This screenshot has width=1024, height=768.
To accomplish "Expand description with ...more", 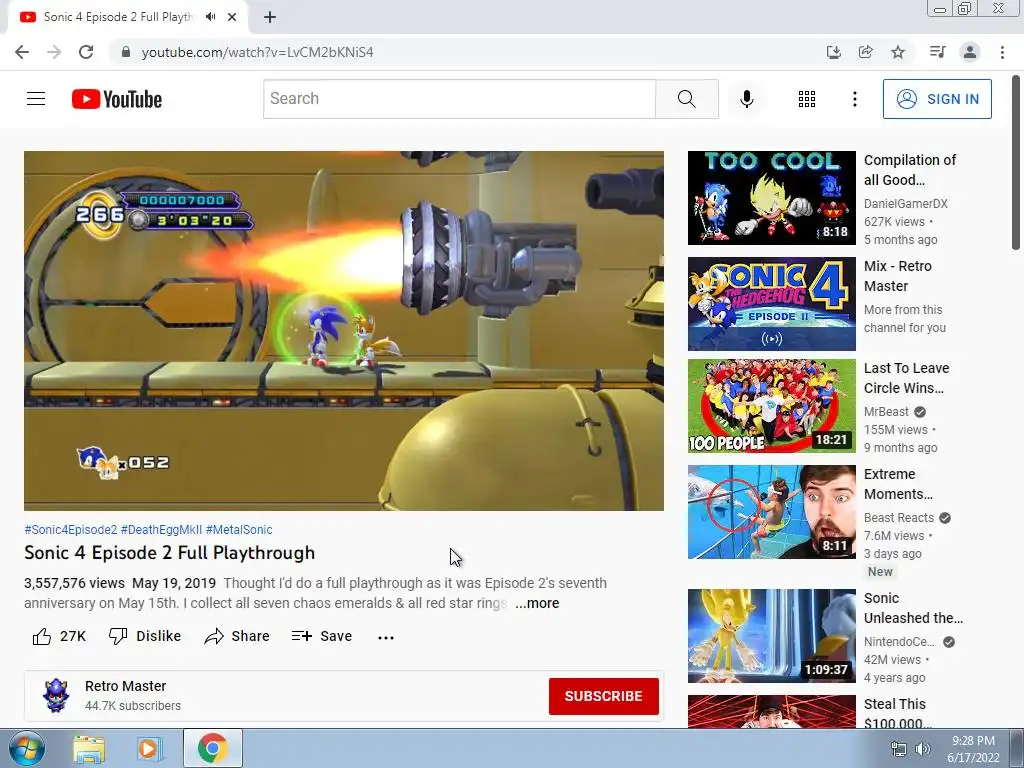I will pos(537,603).
